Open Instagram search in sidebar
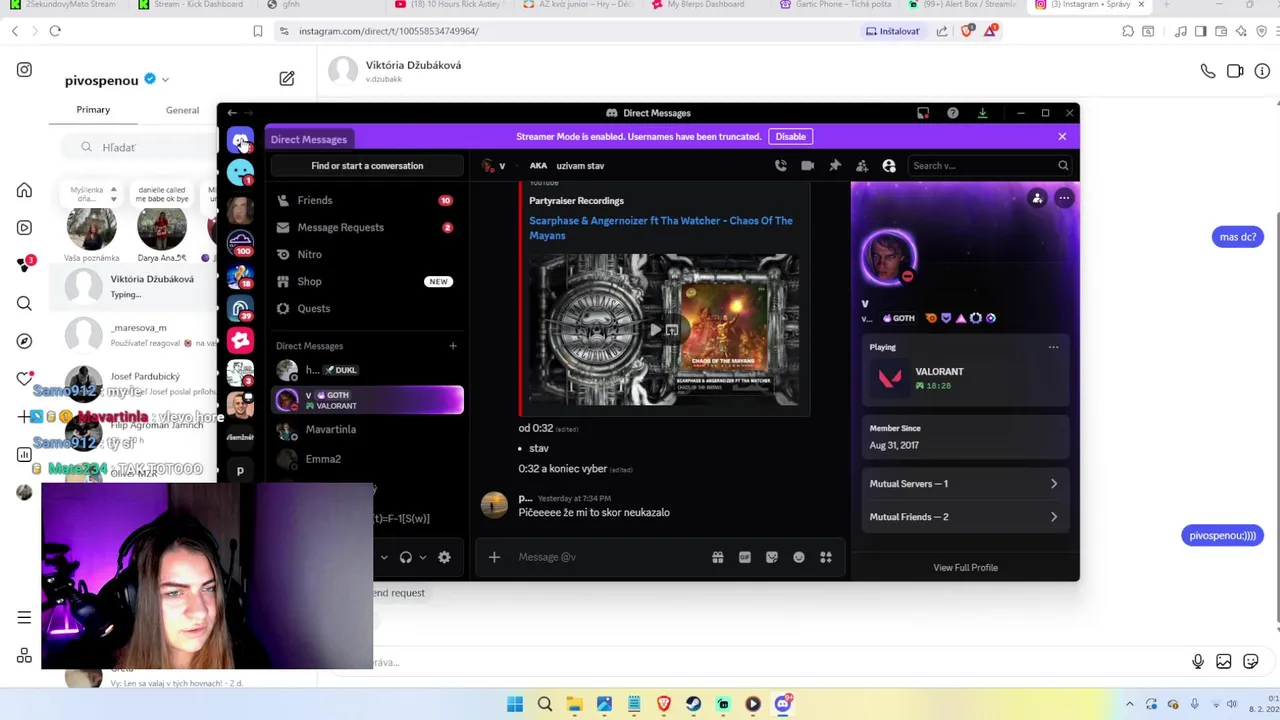The height and width of the screenshot is (720, 1280). tap(24, 303)
